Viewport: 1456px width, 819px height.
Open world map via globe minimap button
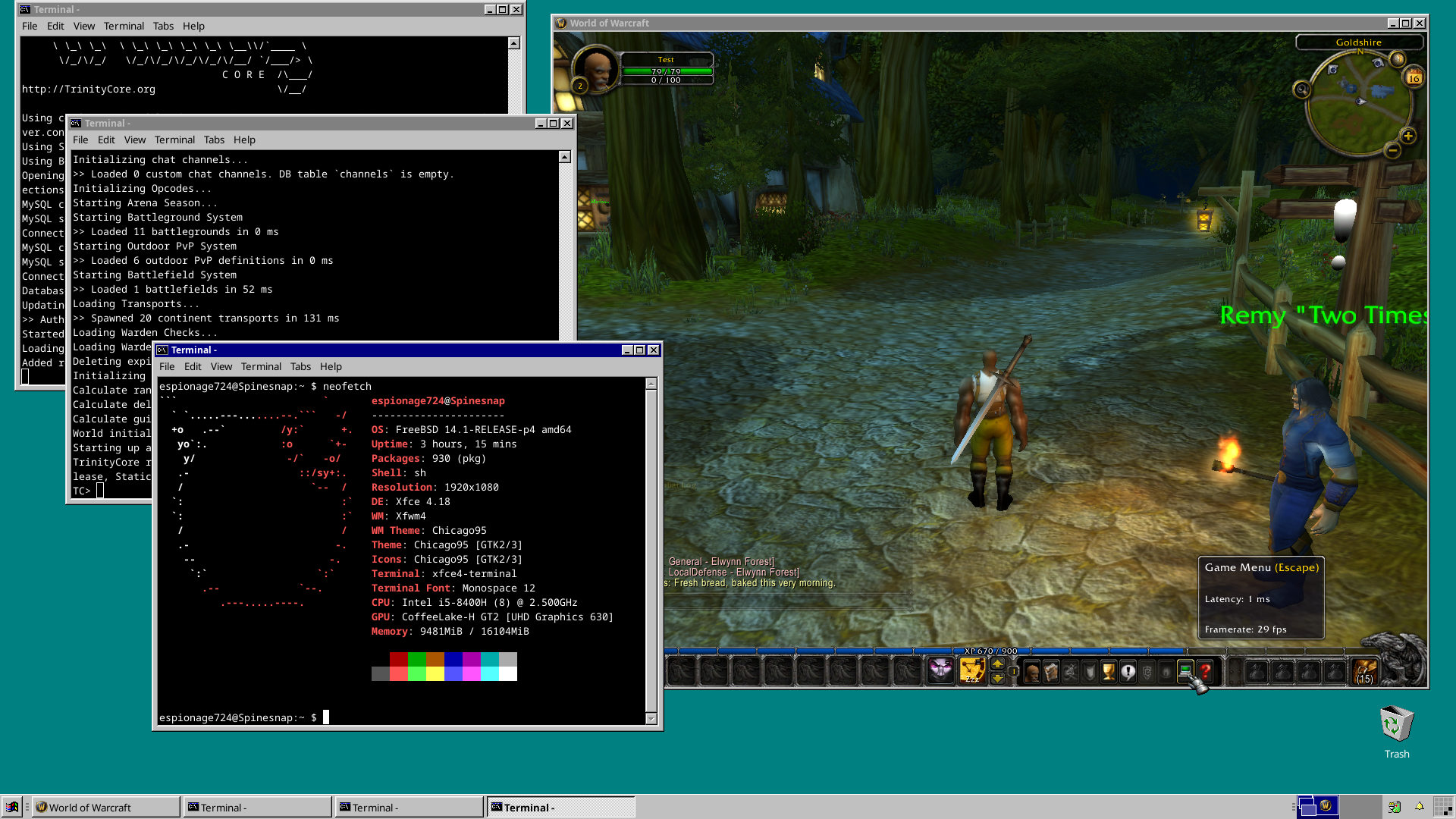pos(1398,58)
